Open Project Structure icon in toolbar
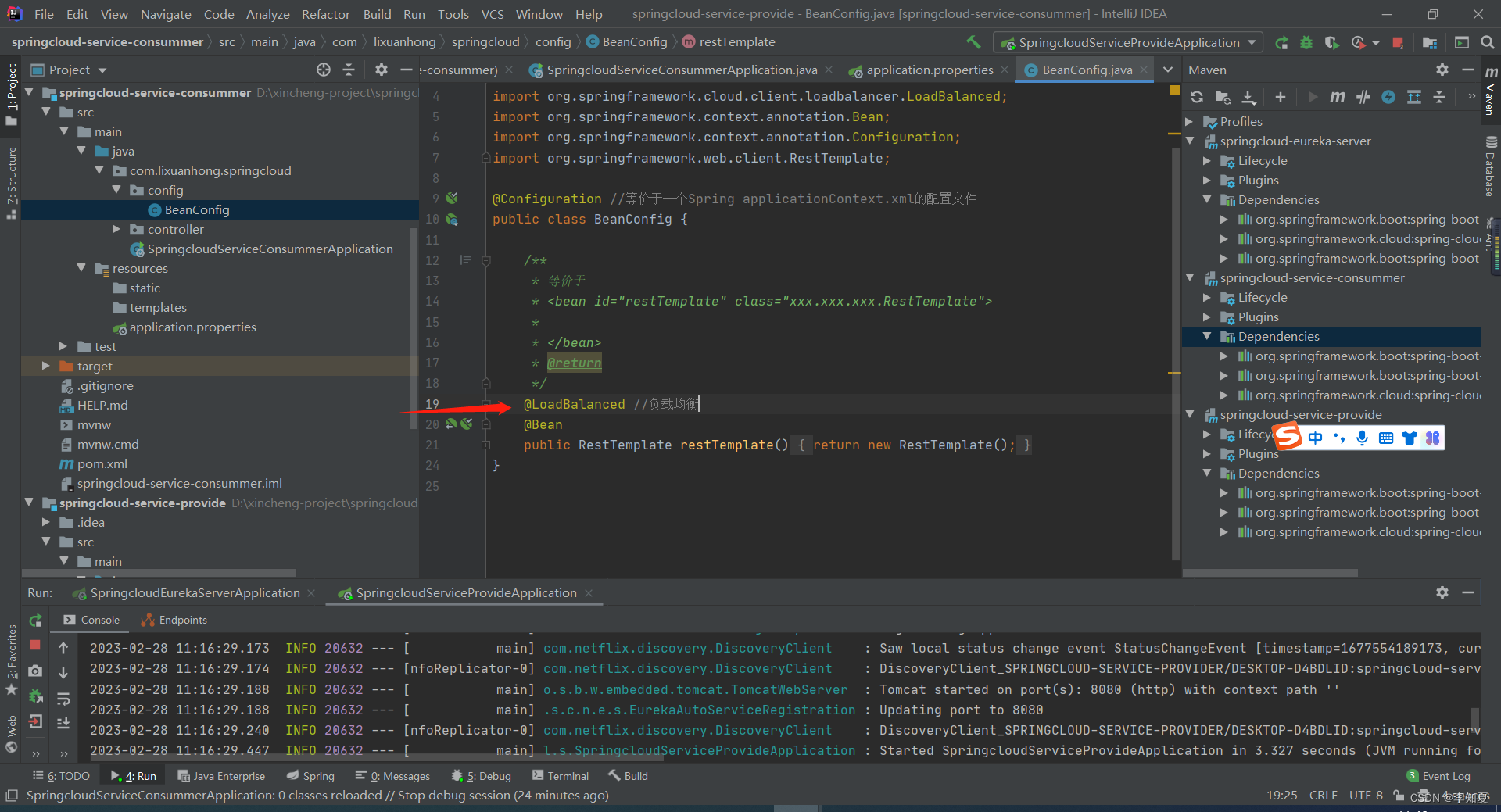Viewport: 1501px width, 812px height. [x=1430, y=42]
